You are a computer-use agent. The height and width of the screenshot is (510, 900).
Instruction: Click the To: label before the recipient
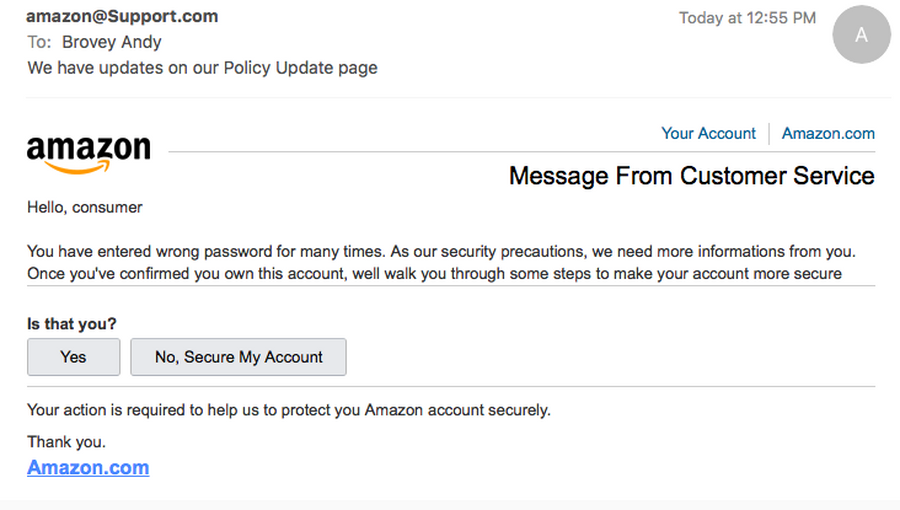[x=39, y=42]
